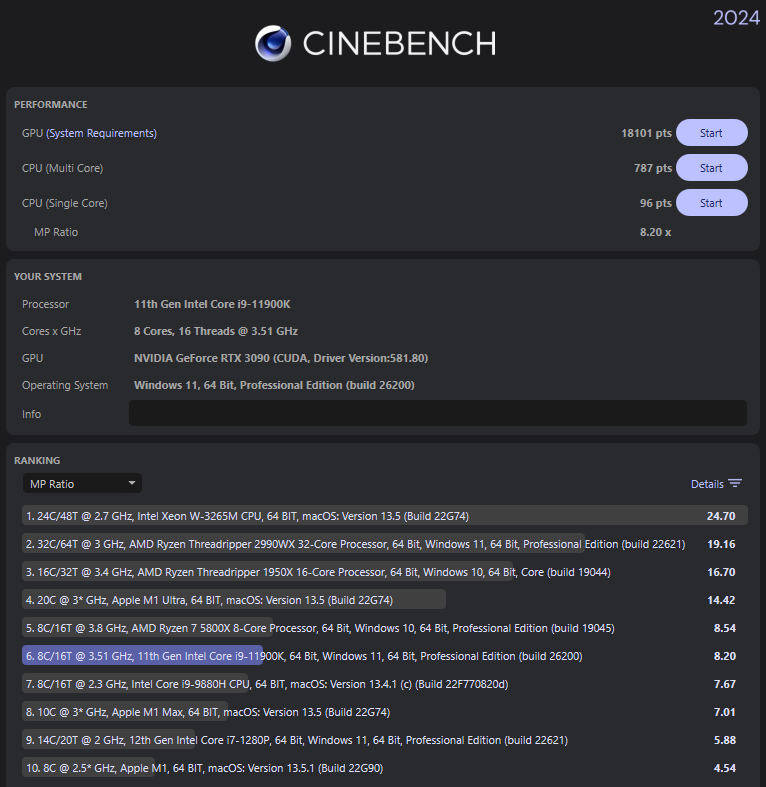Screen dimensions: 766x787
Task: Click the 8.54 ranking score
Action: coord(724,628)
